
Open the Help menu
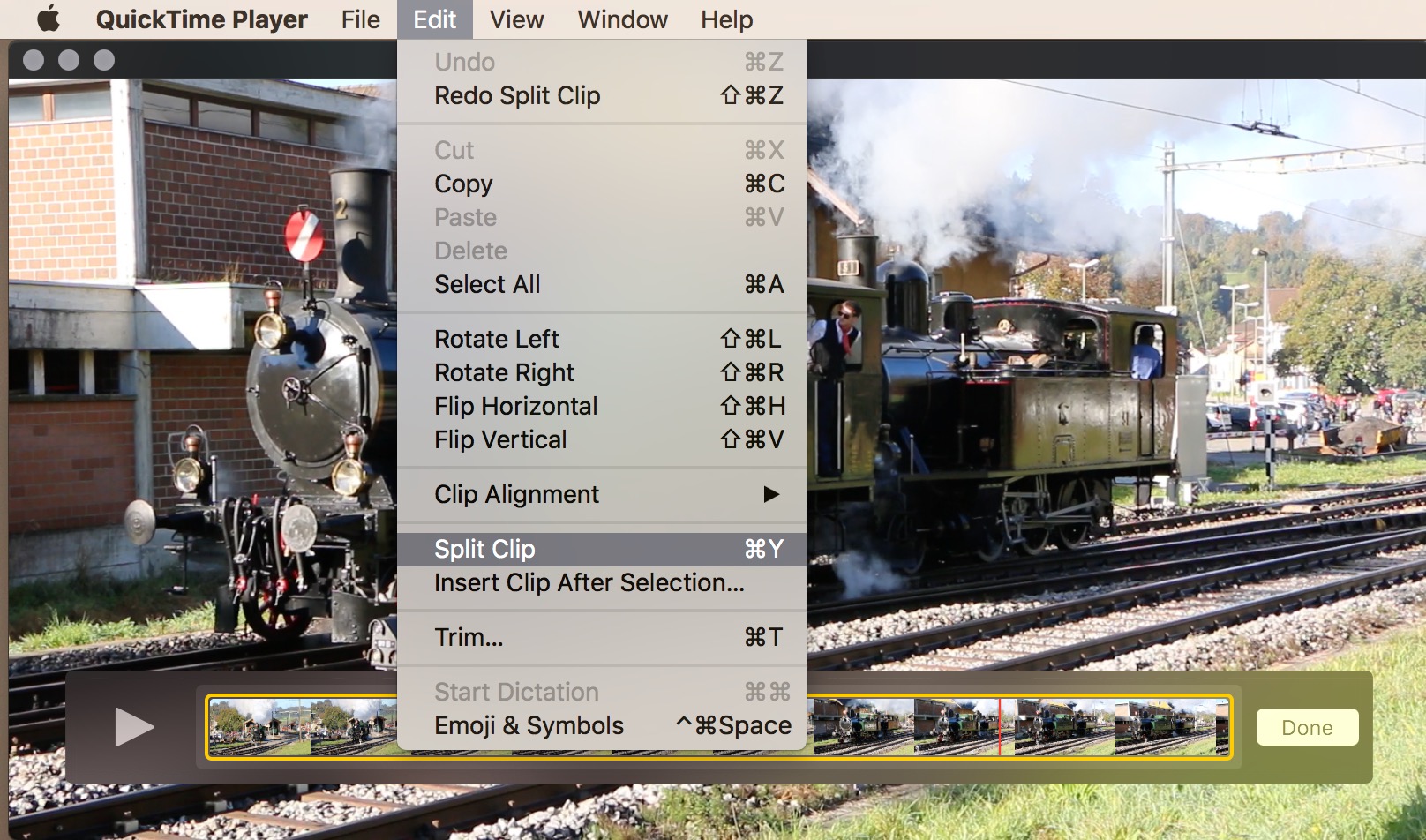pyautogui.click(x=726, y=19)
